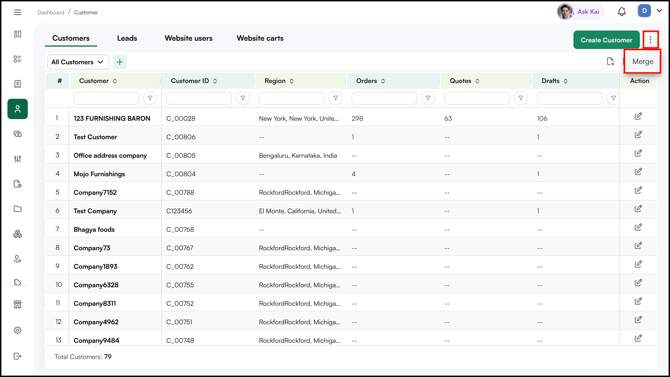Edit Office address company row
The width and height of the screenshot is (670, 377).
point(638,153)
